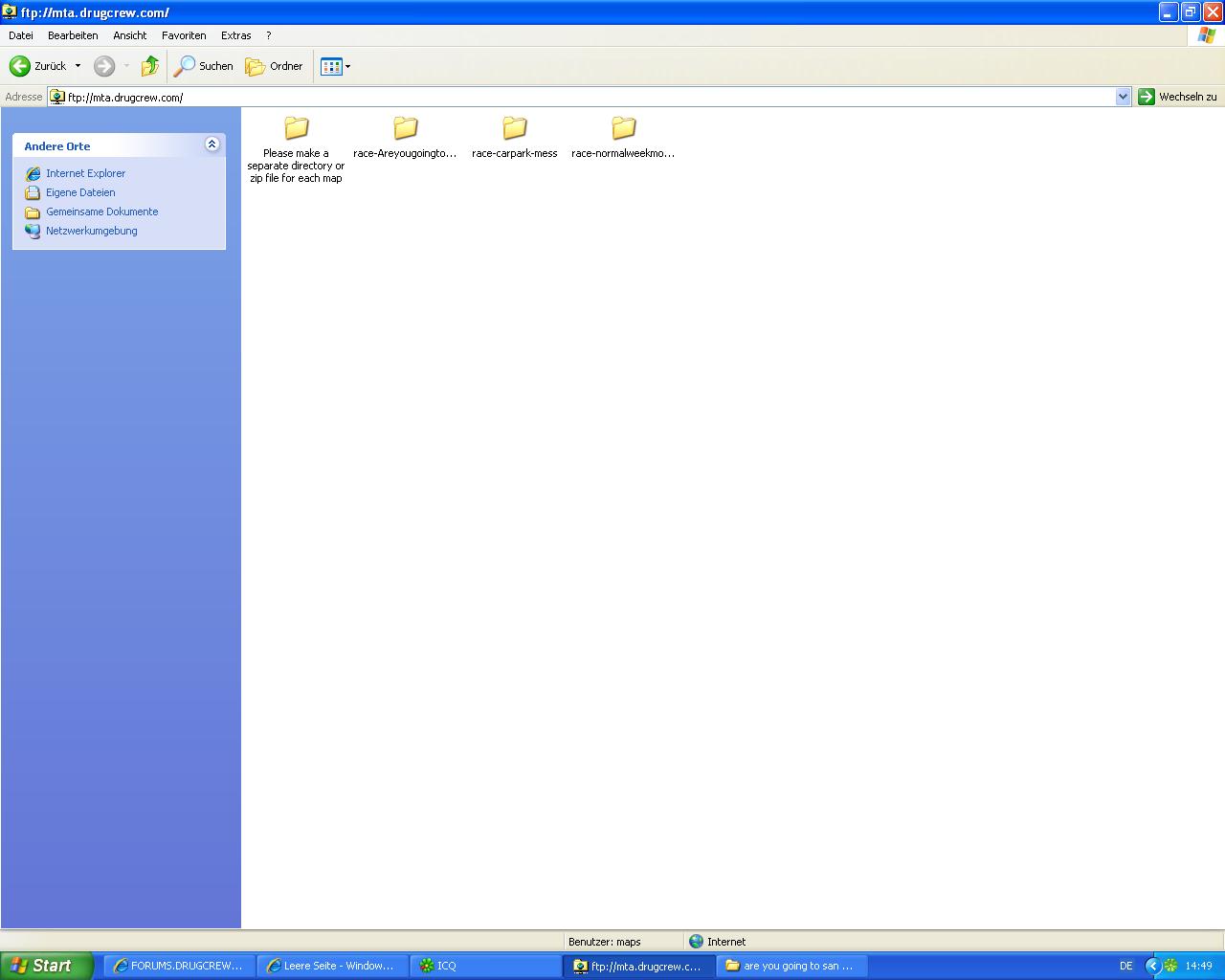Click the Windows Start button
1225x980 pixels.
click(46, 966)
